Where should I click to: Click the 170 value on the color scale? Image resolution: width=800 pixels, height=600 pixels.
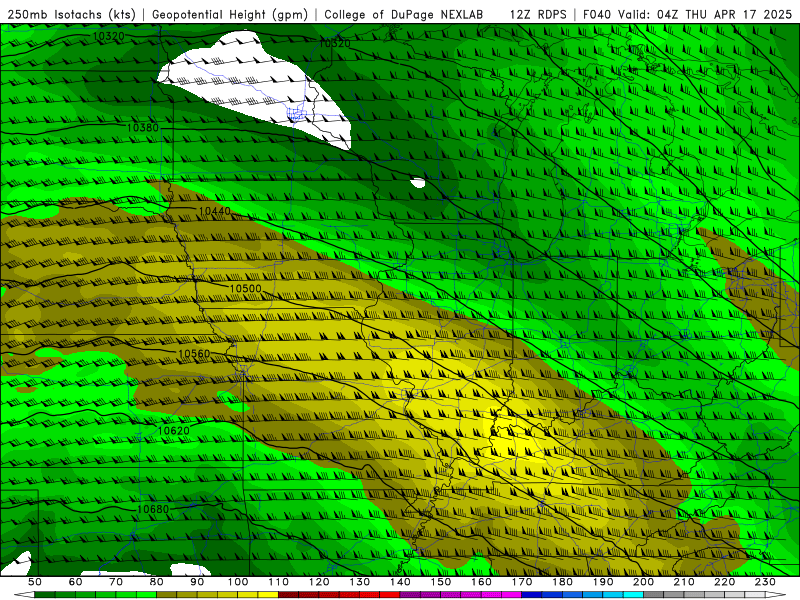coord(522,582)
